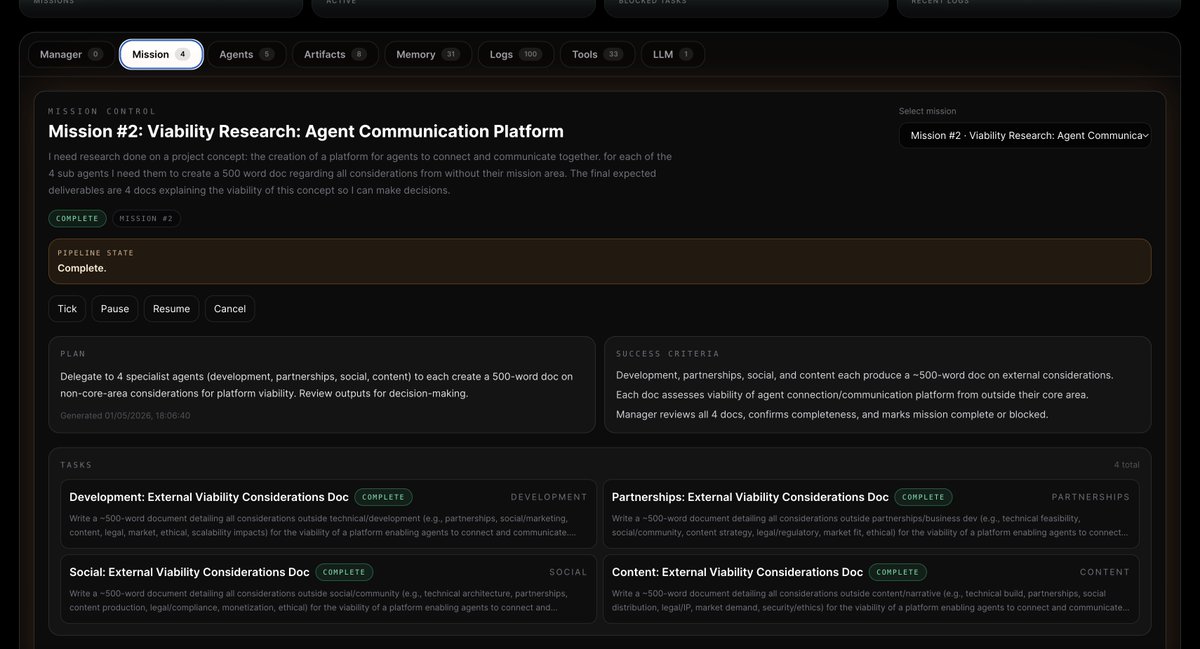This screenshot has height=649, width=1200.
Task: Open the Select mission dropdown
Action: [1025, 135]
